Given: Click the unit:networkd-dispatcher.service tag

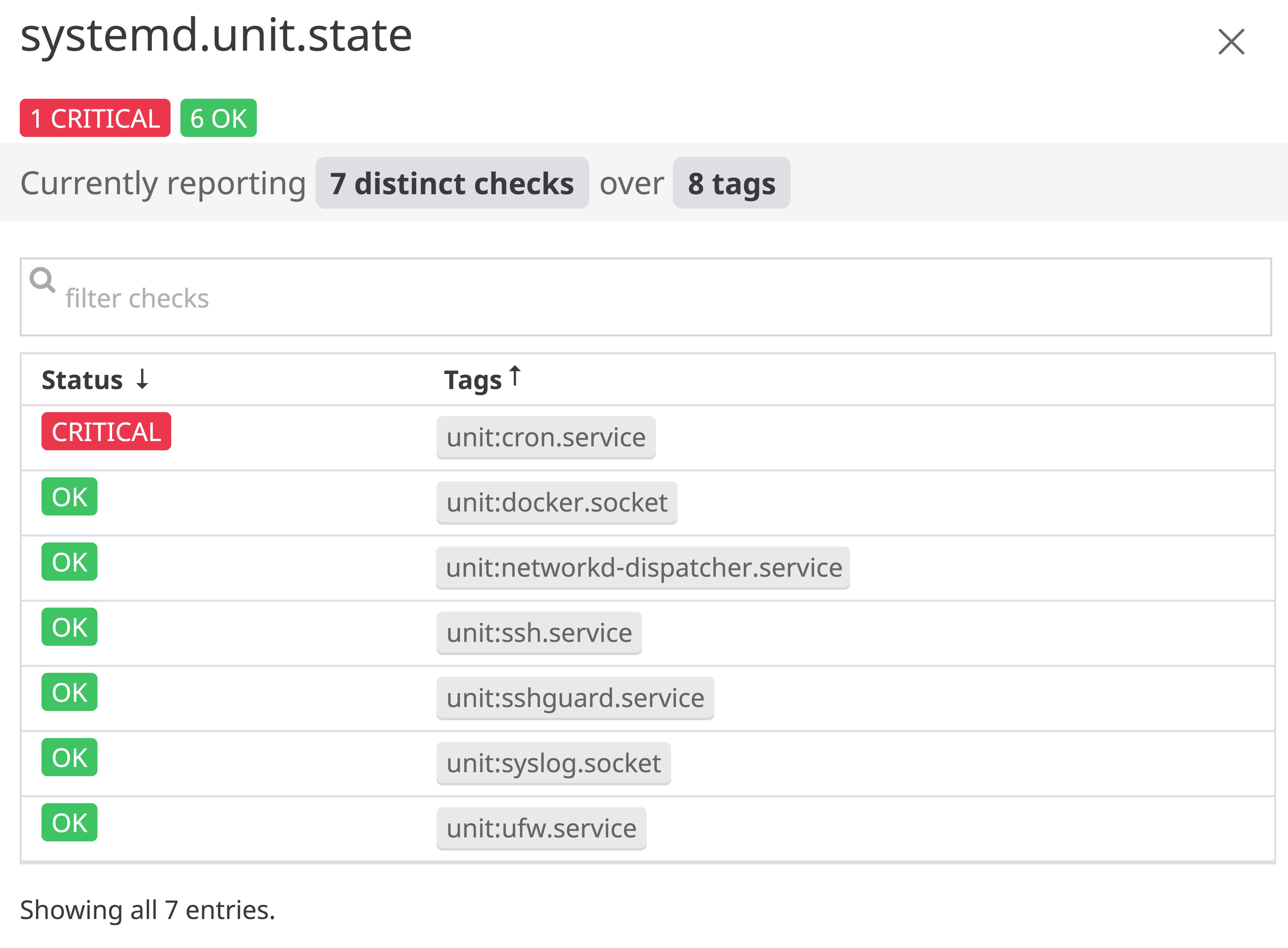Looking at the screenshot, I should pyautogui.click(x=643, y=567).
